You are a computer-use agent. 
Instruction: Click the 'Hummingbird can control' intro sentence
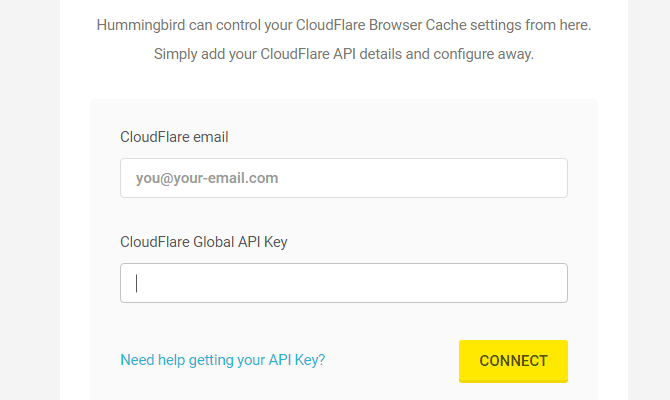click(x=343, y=25)
